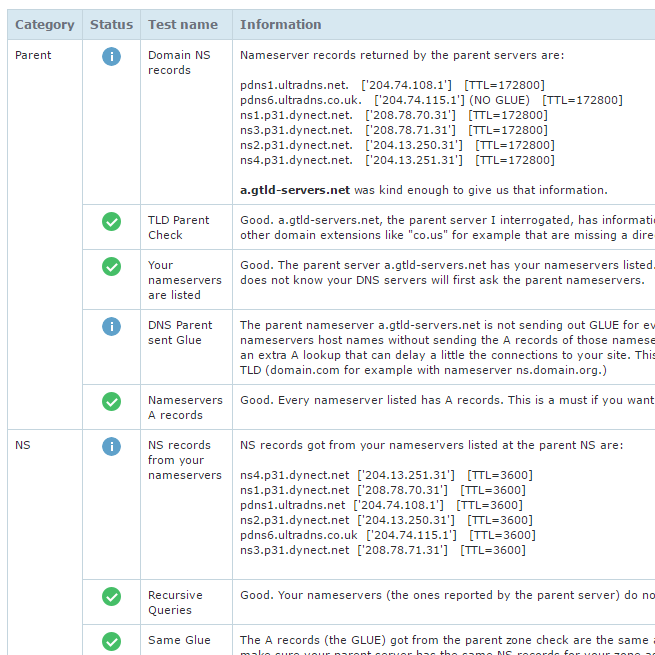Click the ns2.p31.dynect.net TTL=3600 record line
The height and width of the screenshot is (655, 655).
tap(386, 520)
